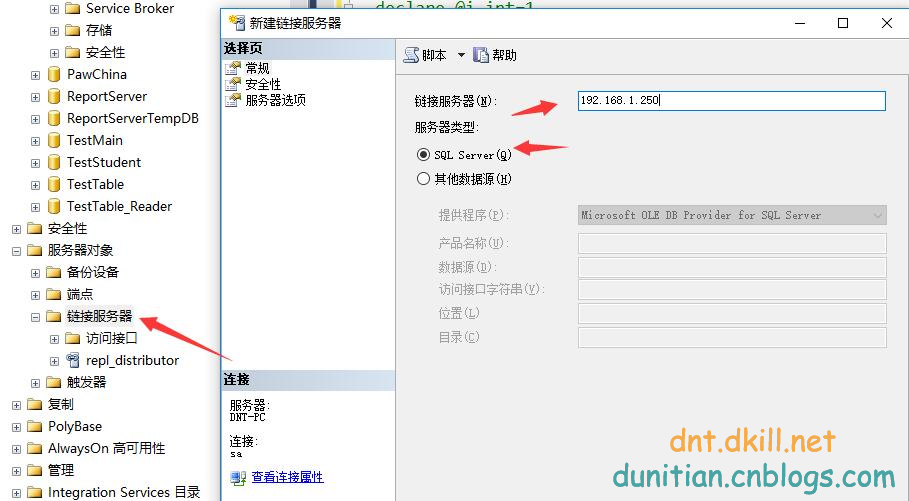909x501 pixels.
Task: Select the TestStudent tree item
Action: tap(104, 162)
